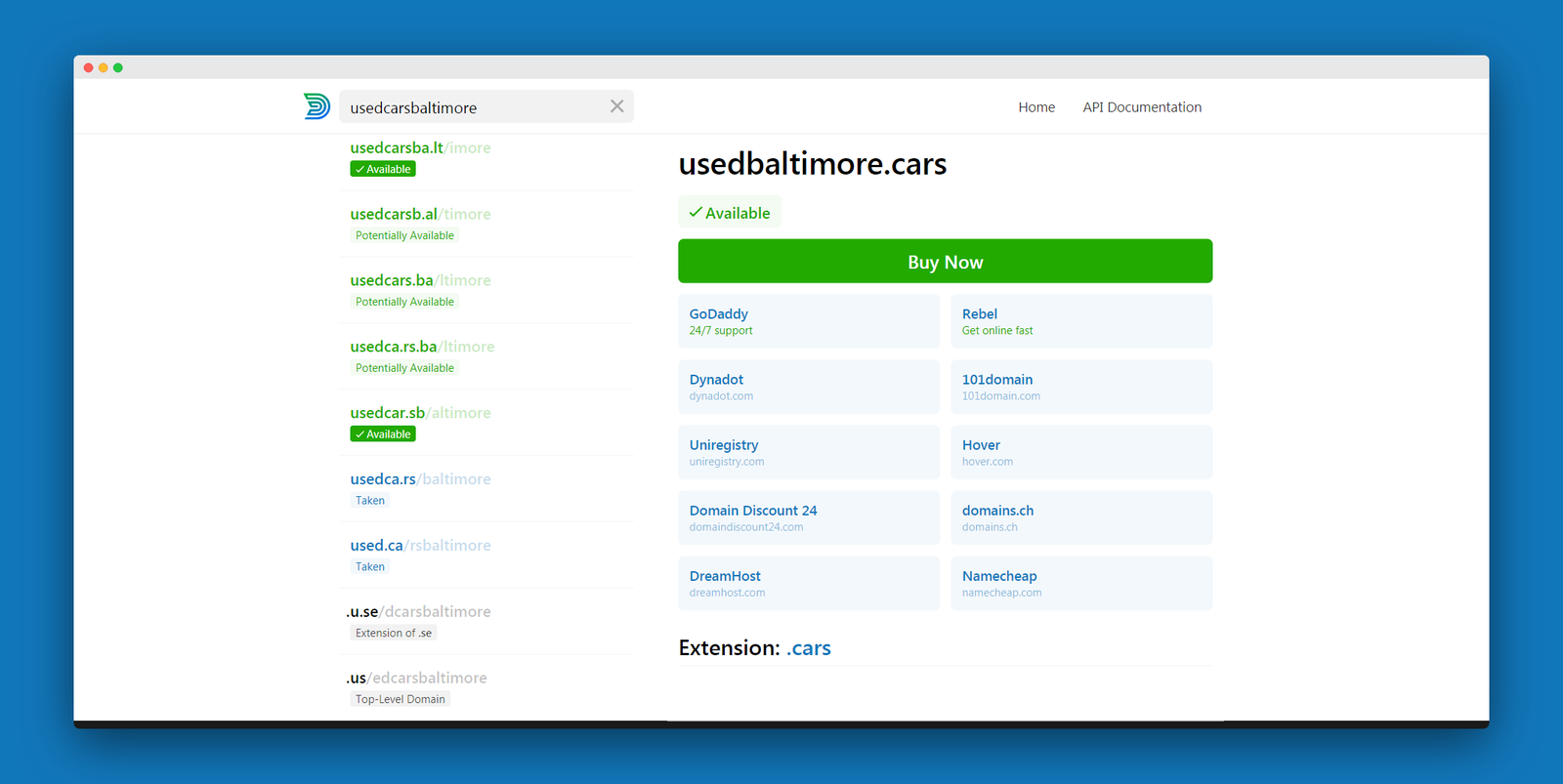Click the usedcarsbaltimore search input

(486, 106)
